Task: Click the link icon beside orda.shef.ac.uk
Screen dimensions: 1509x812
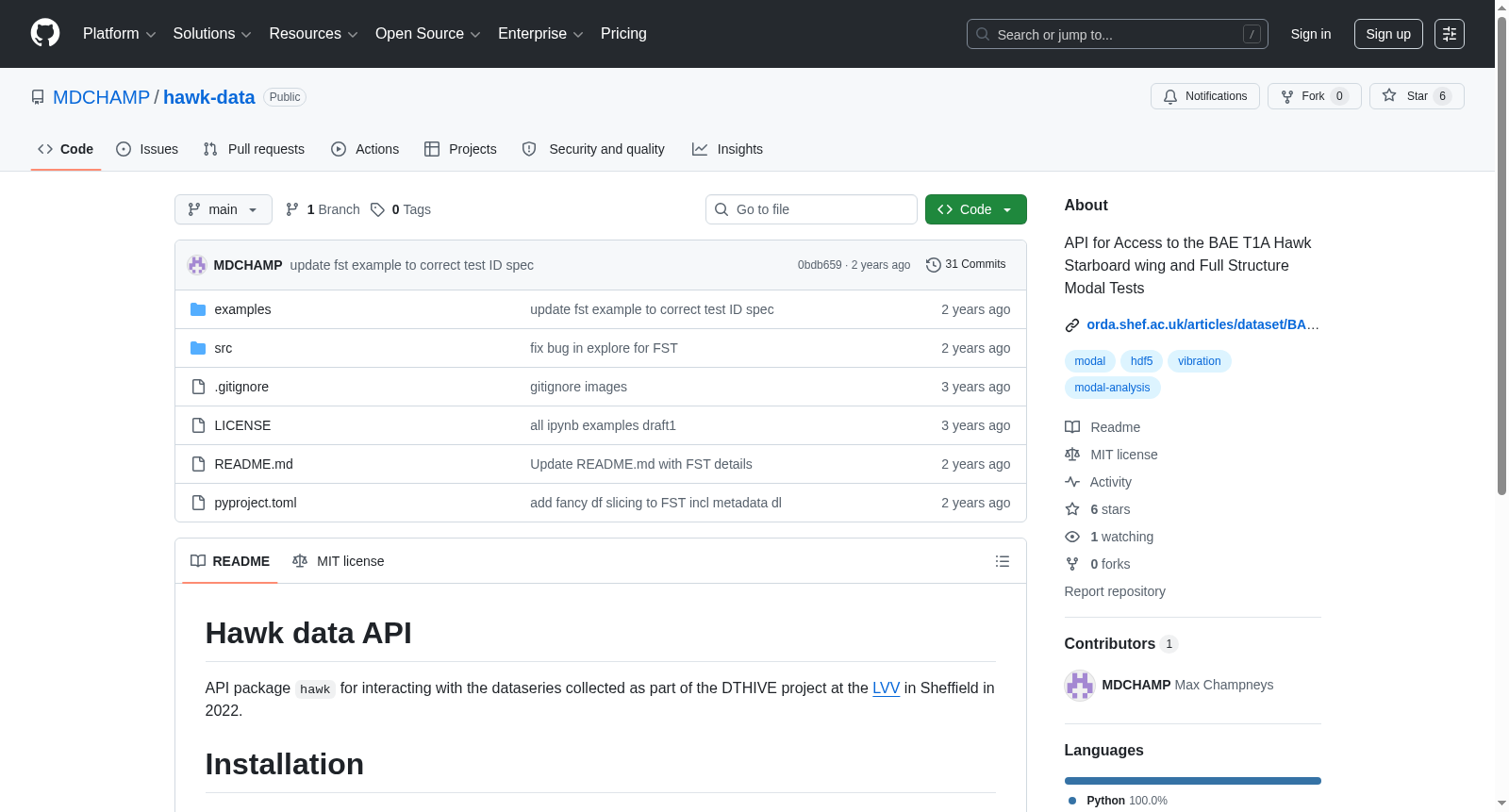Action: pyautogui.click(x=1072, y=325)
